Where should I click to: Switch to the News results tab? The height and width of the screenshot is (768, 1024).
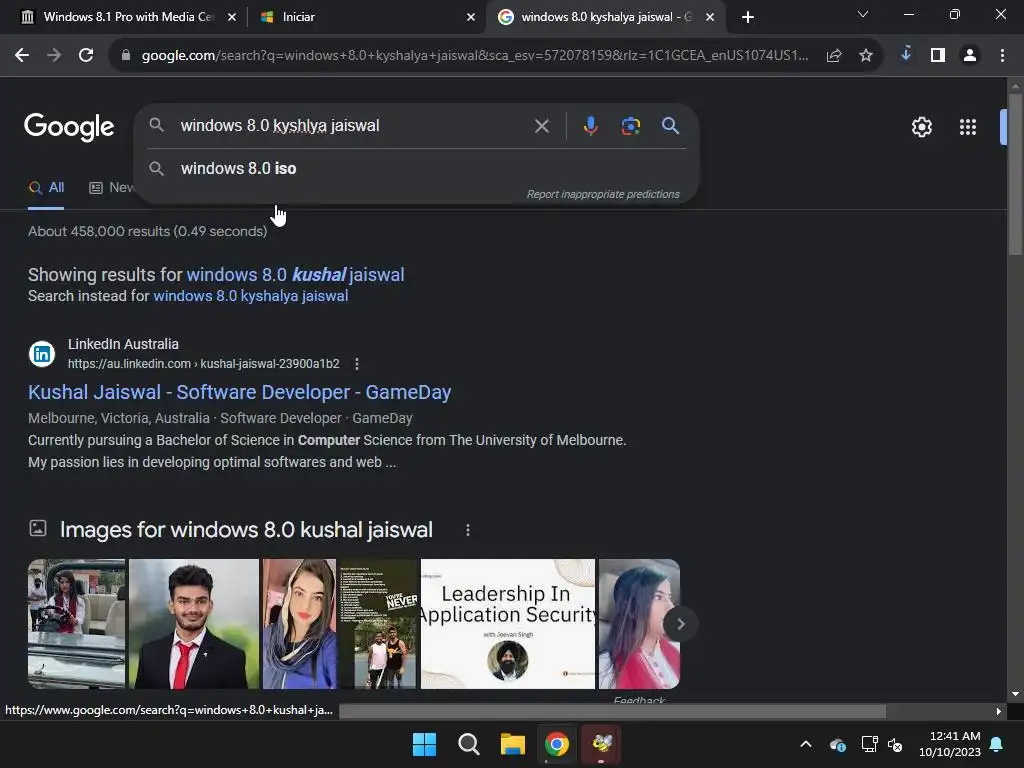[112, 188]
